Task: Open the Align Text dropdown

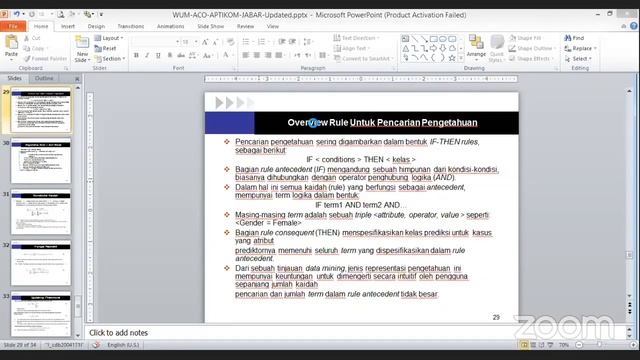Action: (x=351, y=48)
